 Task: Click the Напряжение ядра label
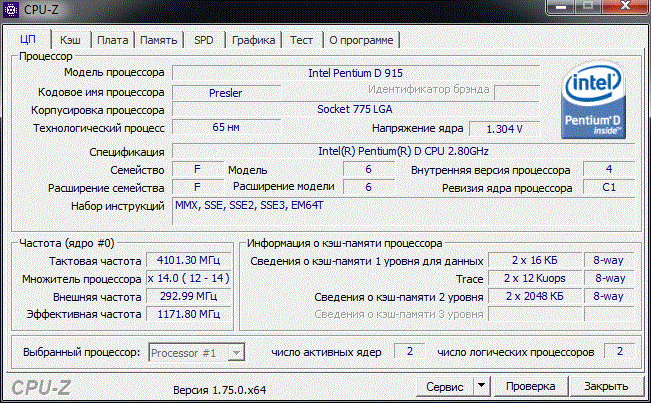(417, 129)
